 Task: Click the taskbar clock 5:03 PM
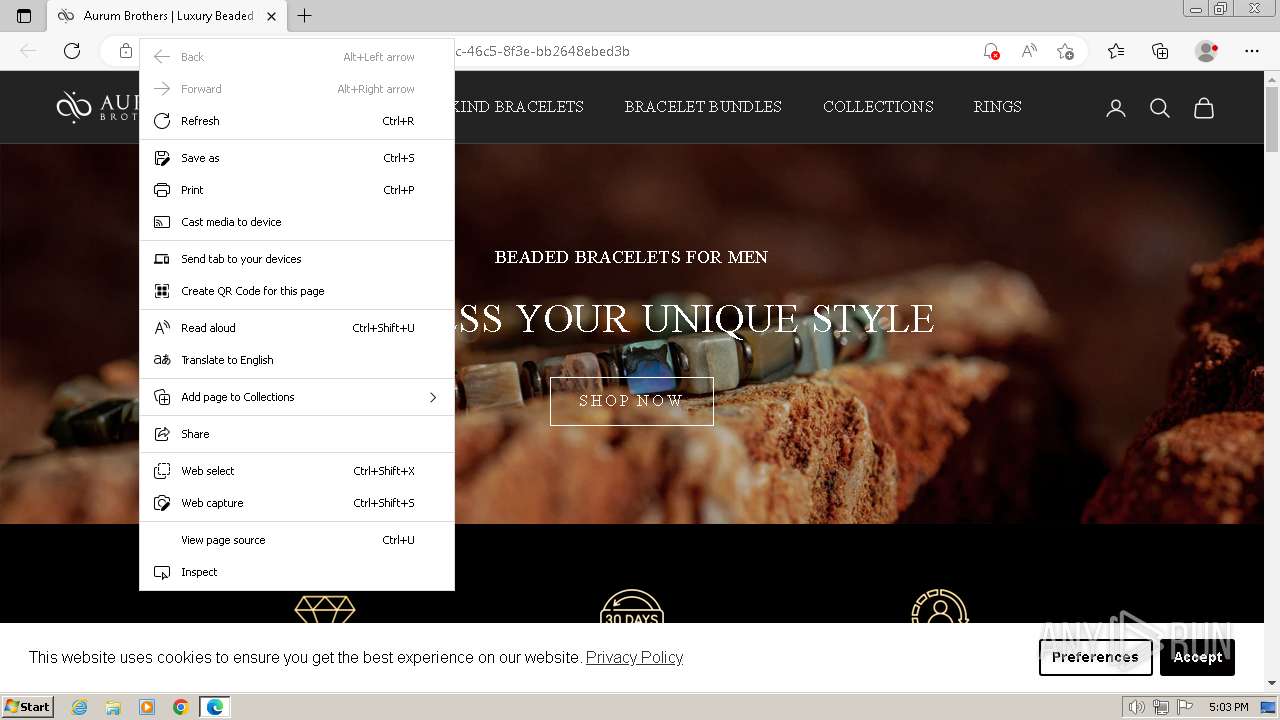[x=1228, y=707]
